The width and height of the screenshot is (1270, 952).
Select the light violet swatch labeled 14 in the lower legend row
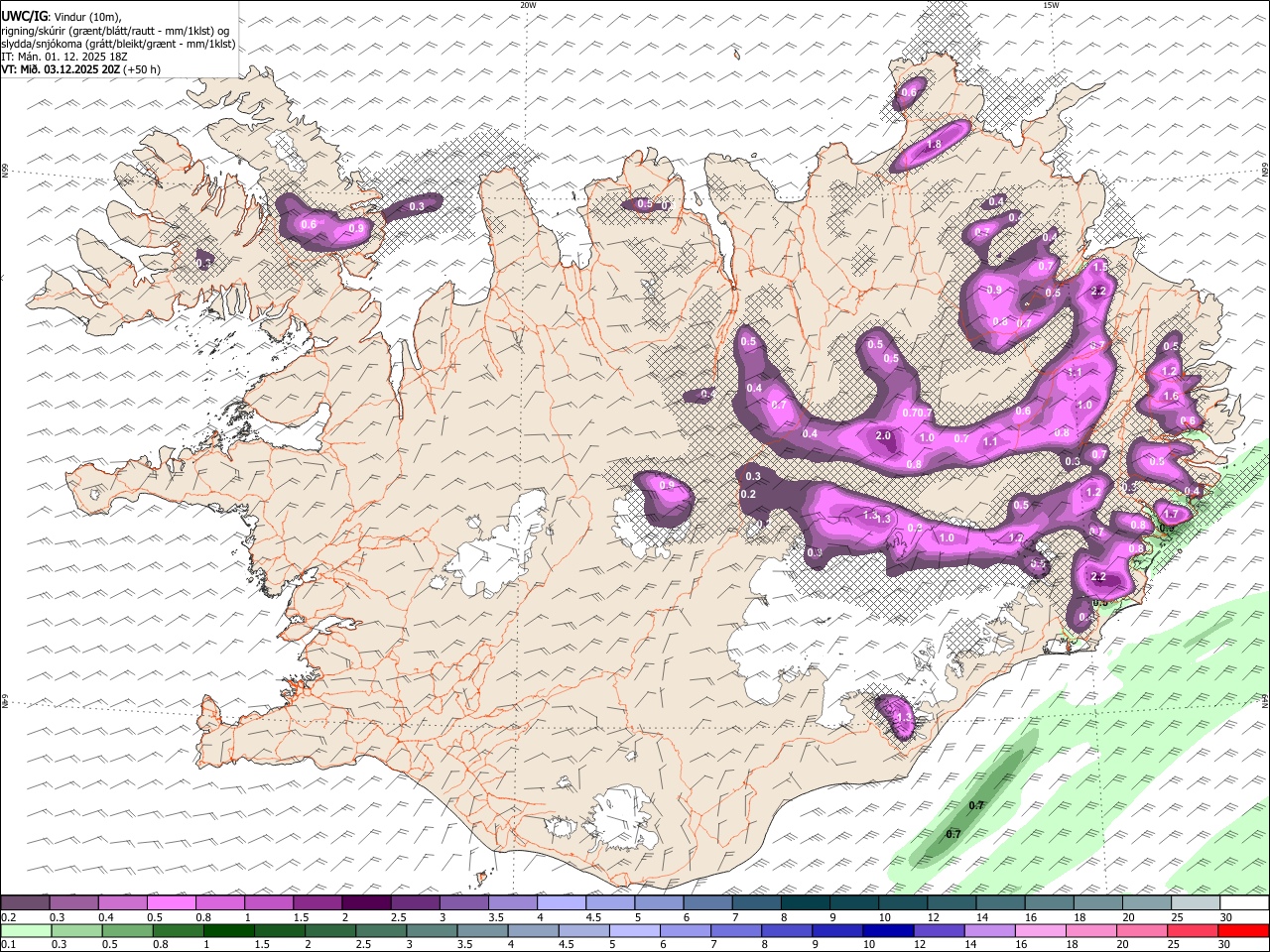tap(990, 931)
